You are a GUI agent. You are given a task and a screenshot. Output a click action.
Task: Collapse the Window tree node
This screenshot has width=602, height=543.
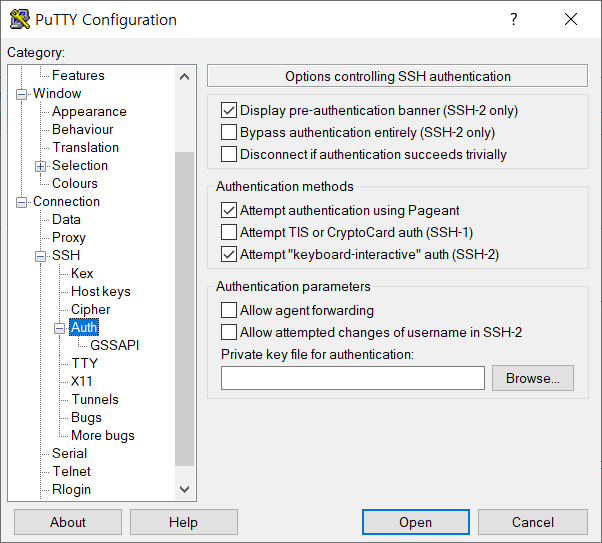(22, 94)
